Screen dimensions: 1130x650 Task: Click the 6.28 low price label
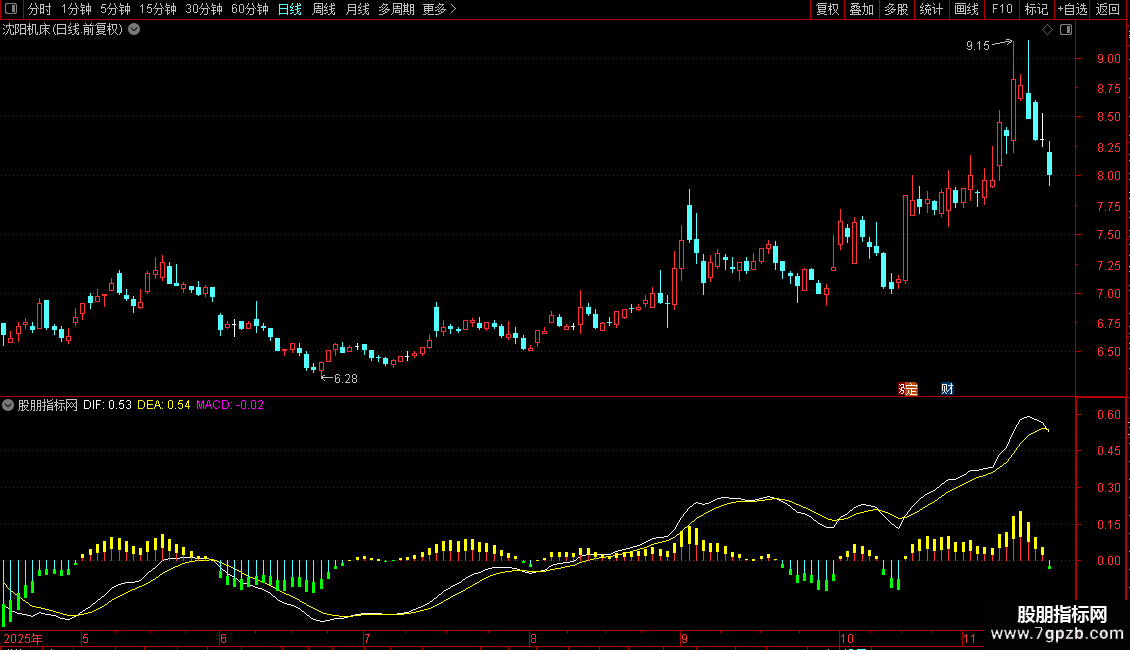click(x=346, y=379)
